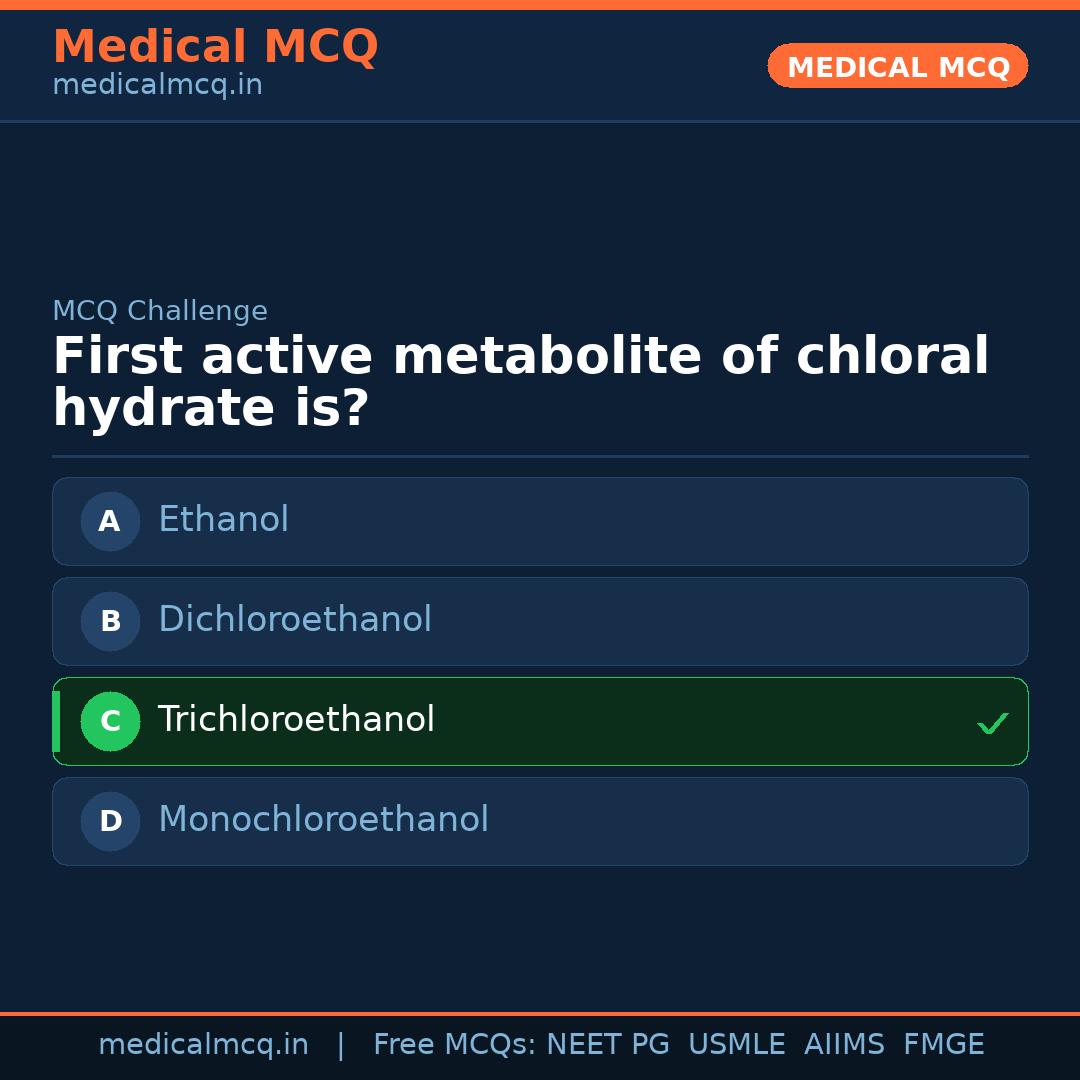The image size is (1080, 1080).
Task: Select the Dichloroethanol answer option
Action: click(540, 621)
